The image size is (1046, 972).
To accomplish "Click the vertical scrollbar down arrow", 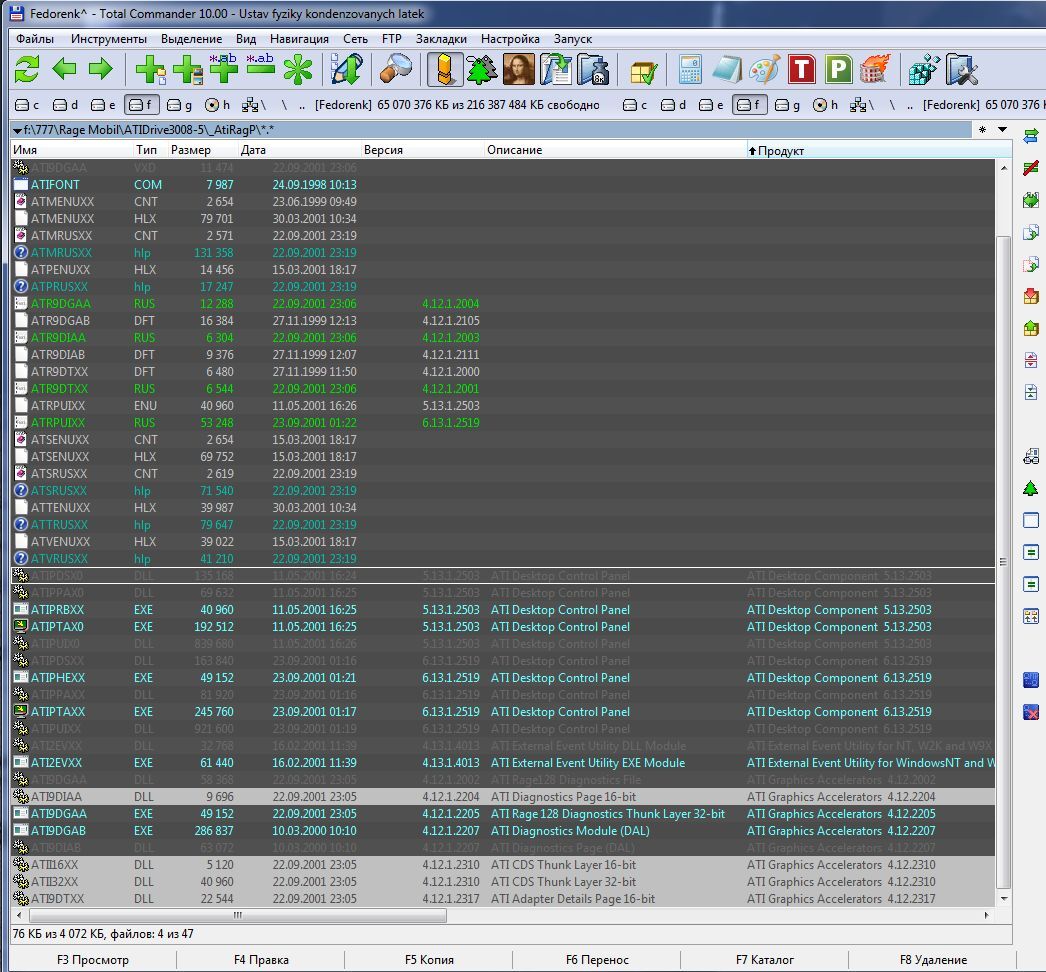I will pyautogui.click(x=1003, y=899).
